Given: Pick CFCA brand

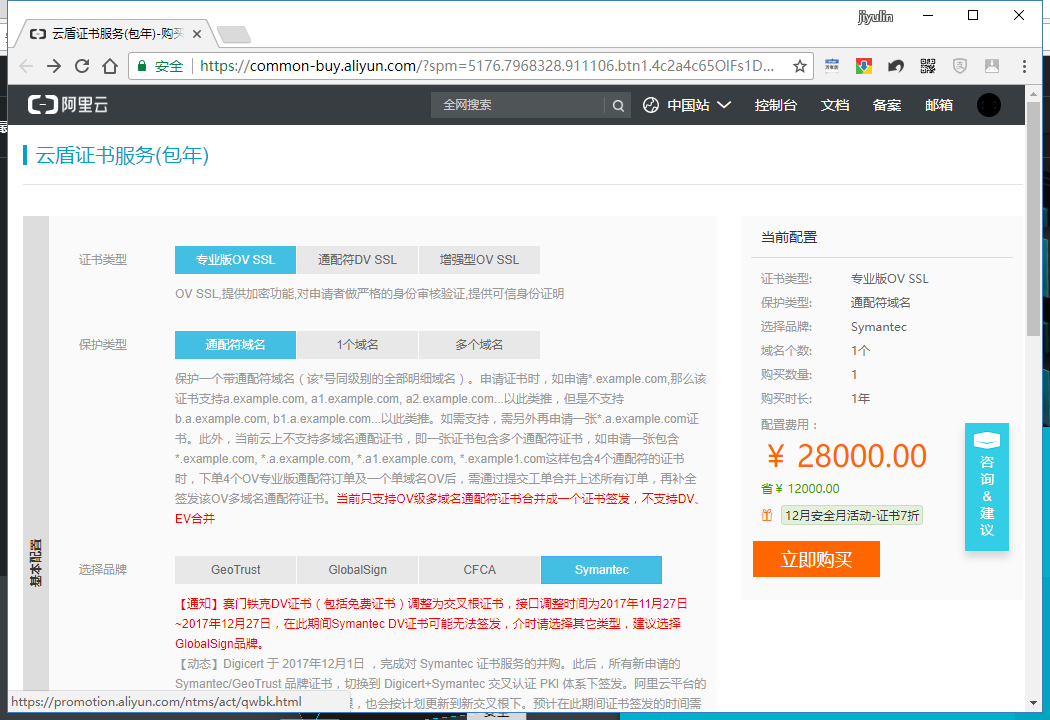Looking at the screenshot, I should [x=479, y=570].
